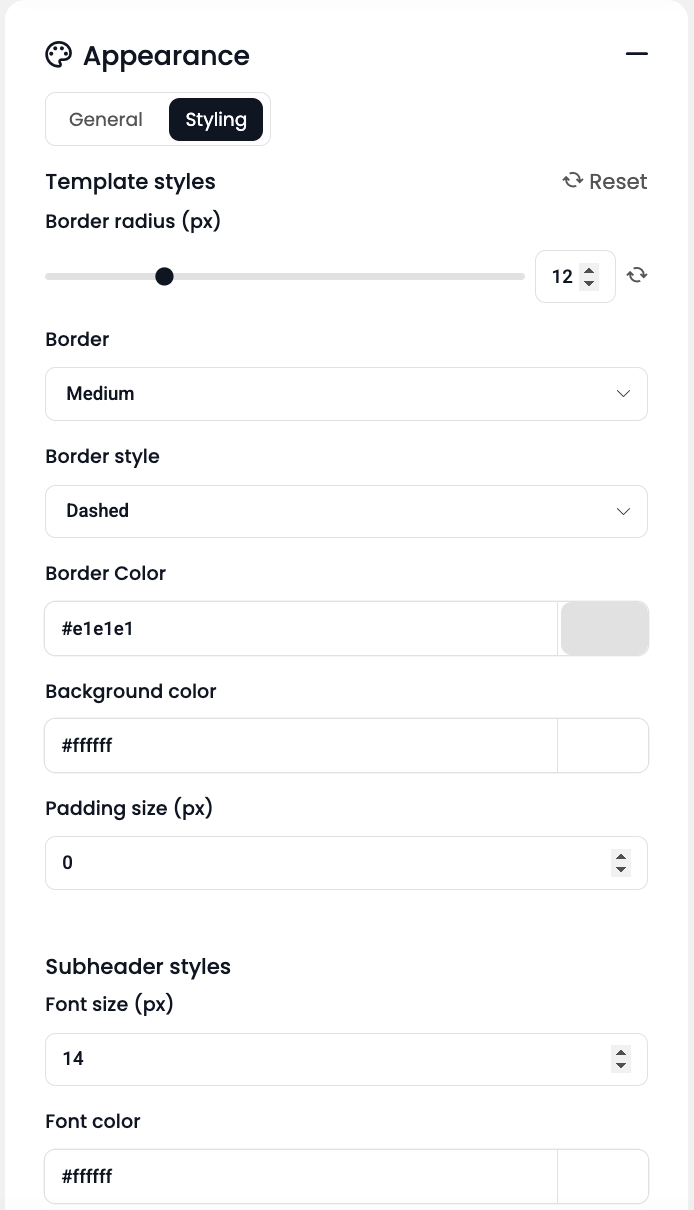Expand the Border style Dashed dropdown
The image size is (694, 1210).
pos(346,511)
